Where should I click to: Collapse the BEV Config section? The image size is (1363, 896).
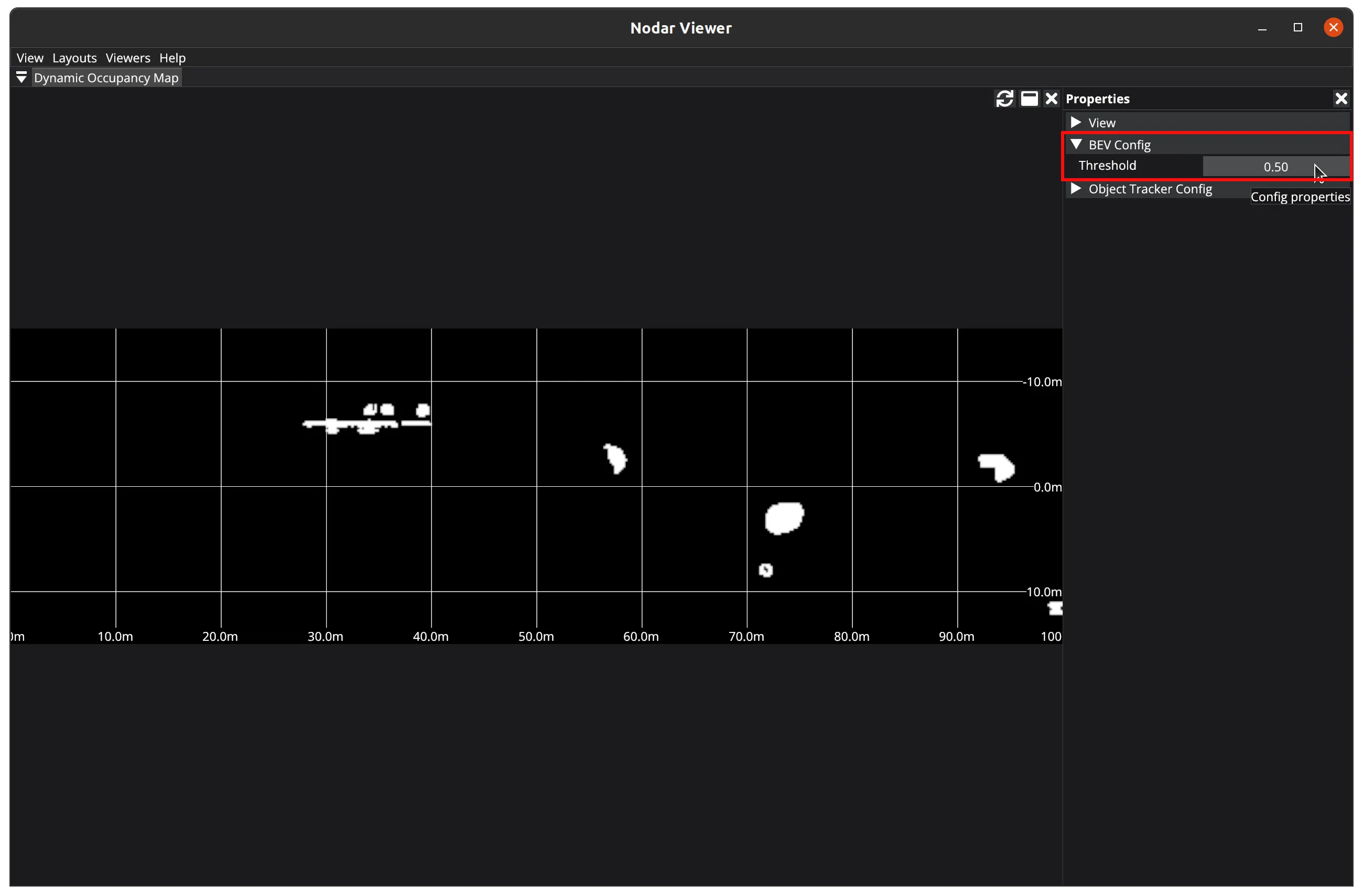pyautogui.click(x=1076, y=144)
